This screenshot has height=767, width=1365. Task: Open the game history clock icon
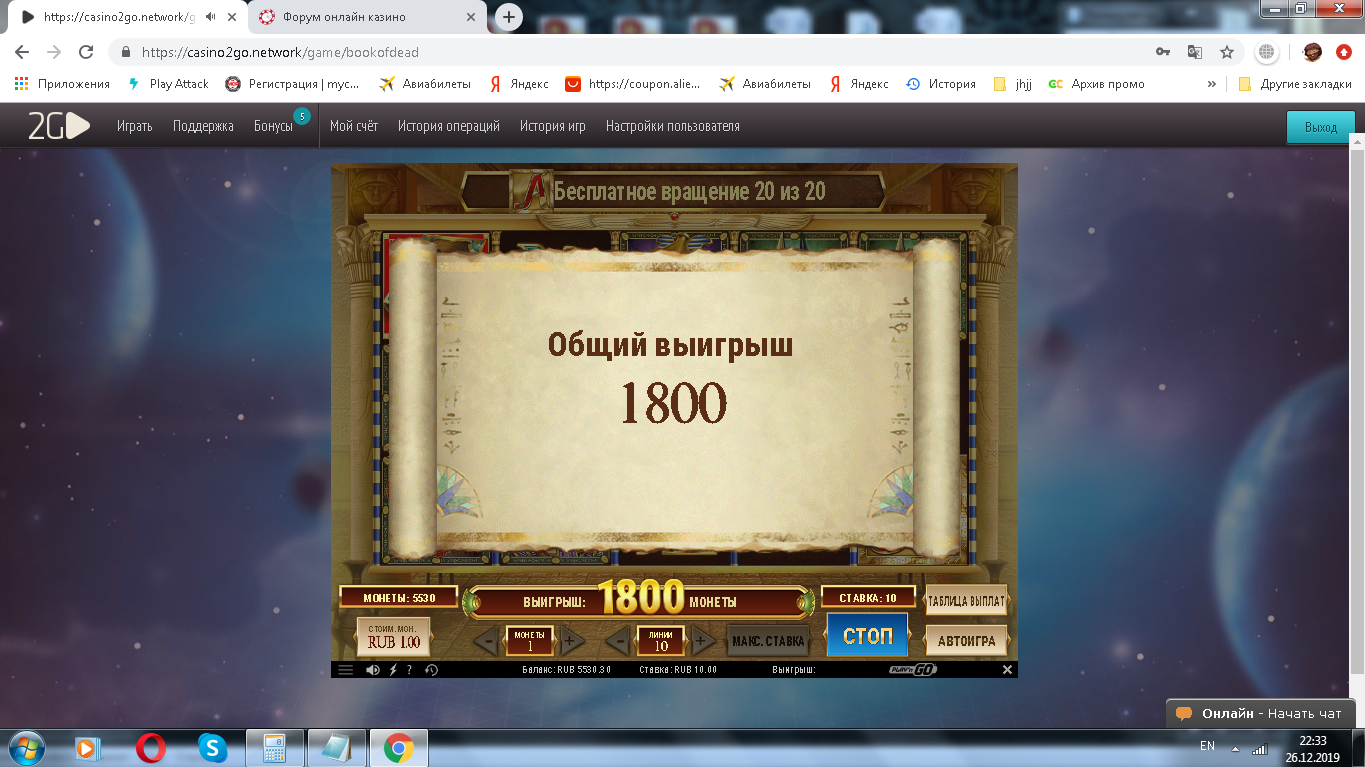coord(431,670)
